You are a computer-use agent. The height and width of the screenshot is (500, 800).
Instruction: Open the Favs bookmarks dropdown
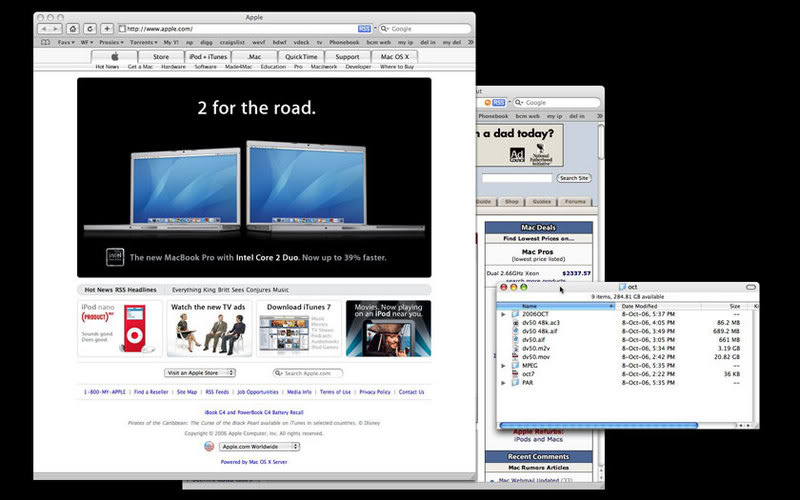tap(66, 42)
